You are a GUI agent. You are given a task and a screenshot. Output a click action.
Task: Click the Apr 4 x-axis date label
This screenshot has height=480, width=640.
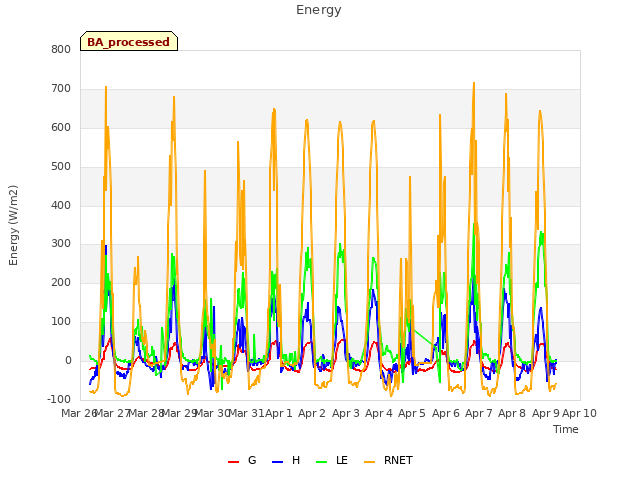point(379,413)
